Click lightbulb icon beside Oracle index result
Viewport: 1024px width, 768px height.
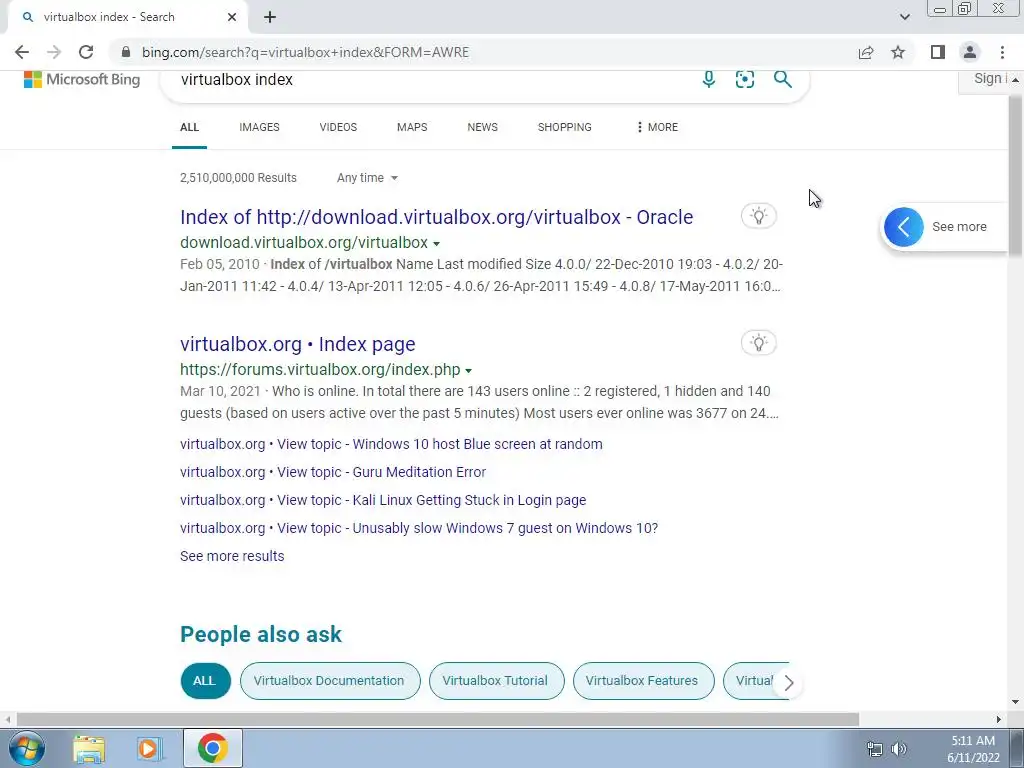pyautogui.click(x=758, y=216)
